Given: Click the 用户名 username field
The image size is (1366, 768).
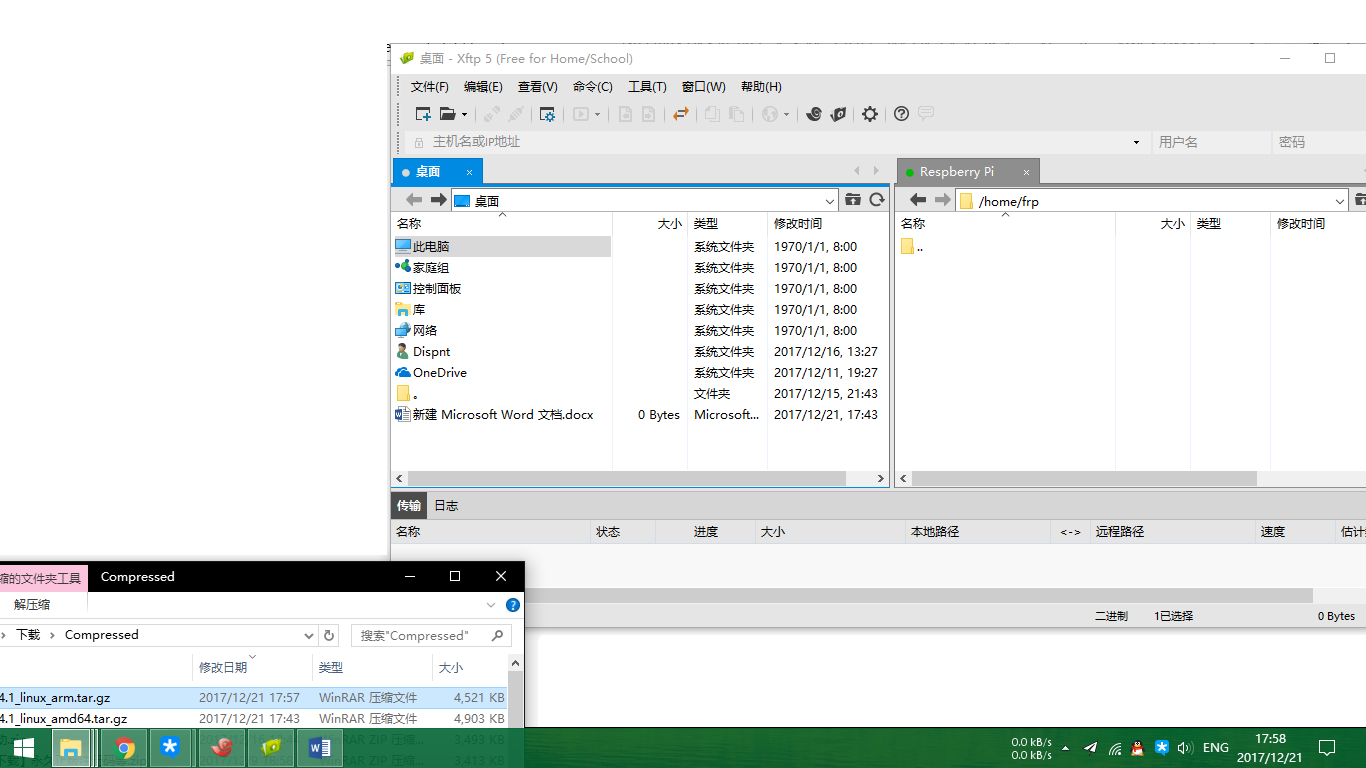Looking at the screenshot, I should point(1211,142).
